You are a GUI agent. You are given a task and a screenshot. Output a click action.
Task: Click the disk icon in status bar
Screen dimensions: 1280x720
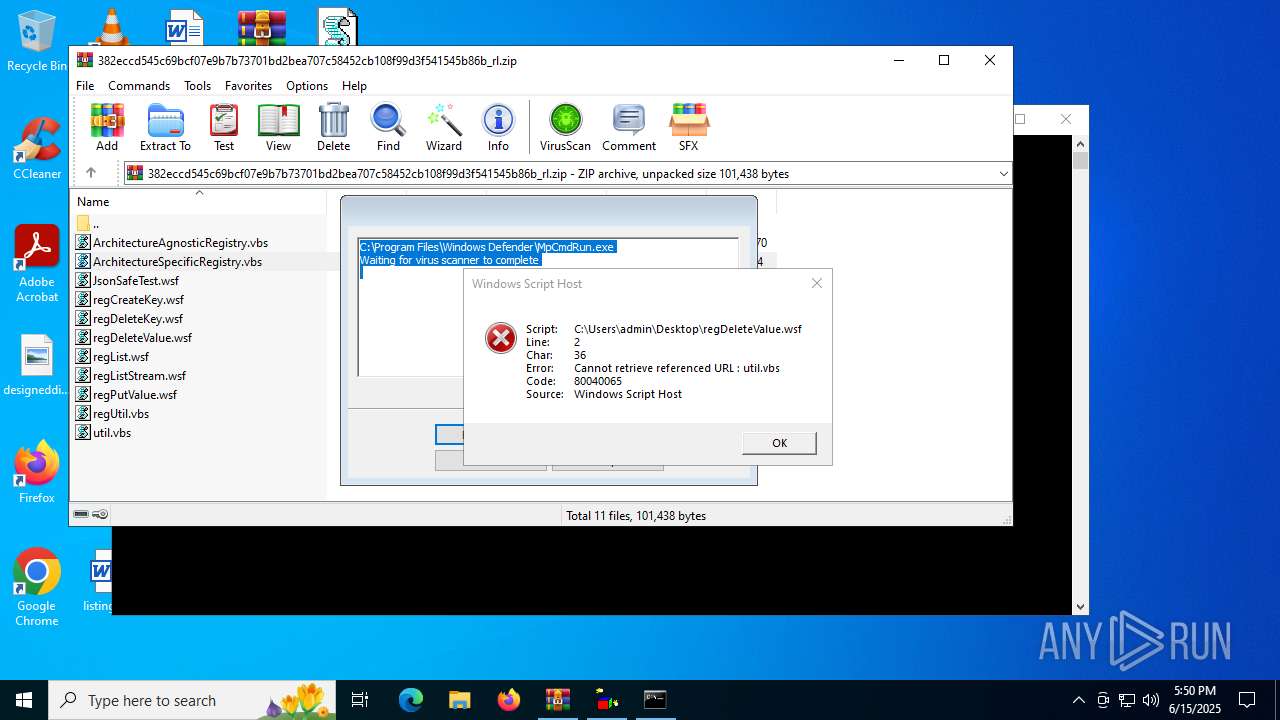(x=81, y=514)
